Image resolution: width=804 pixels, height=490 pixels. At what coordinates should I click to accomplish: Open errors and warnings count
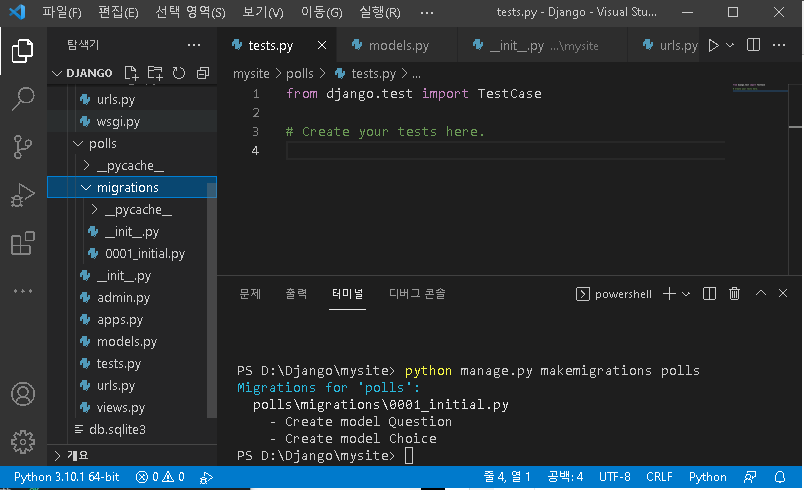[160, 477]
